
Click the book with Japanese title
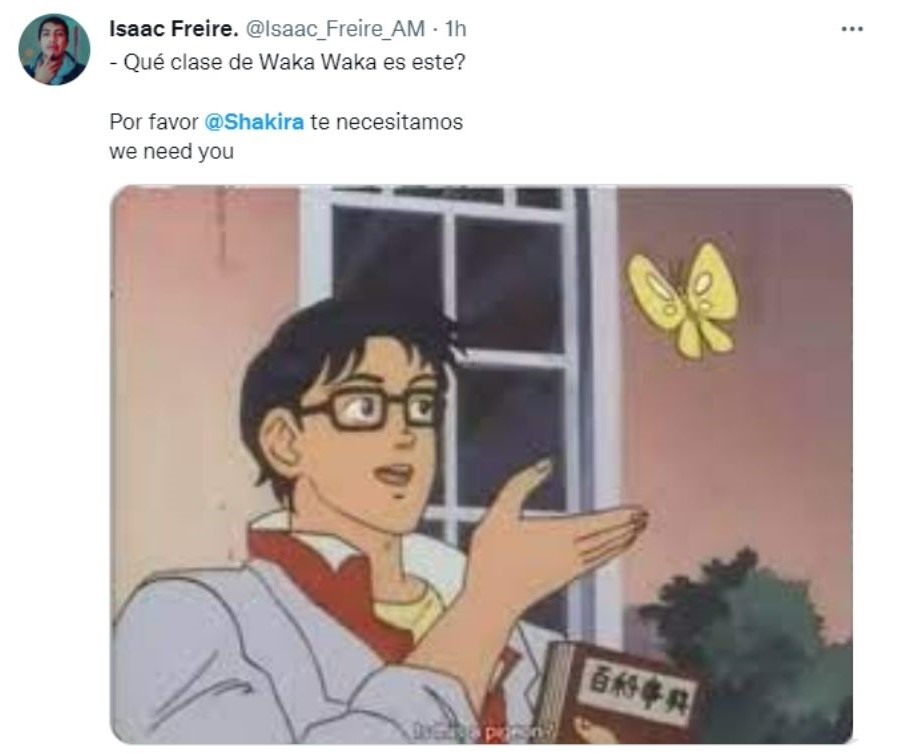pos(621,692)
